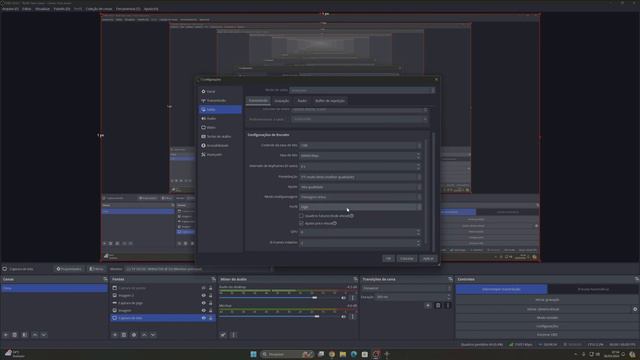640x360 pixels.
Task: Open Vídeo section in settings sidebar
Action: point(220,127)
